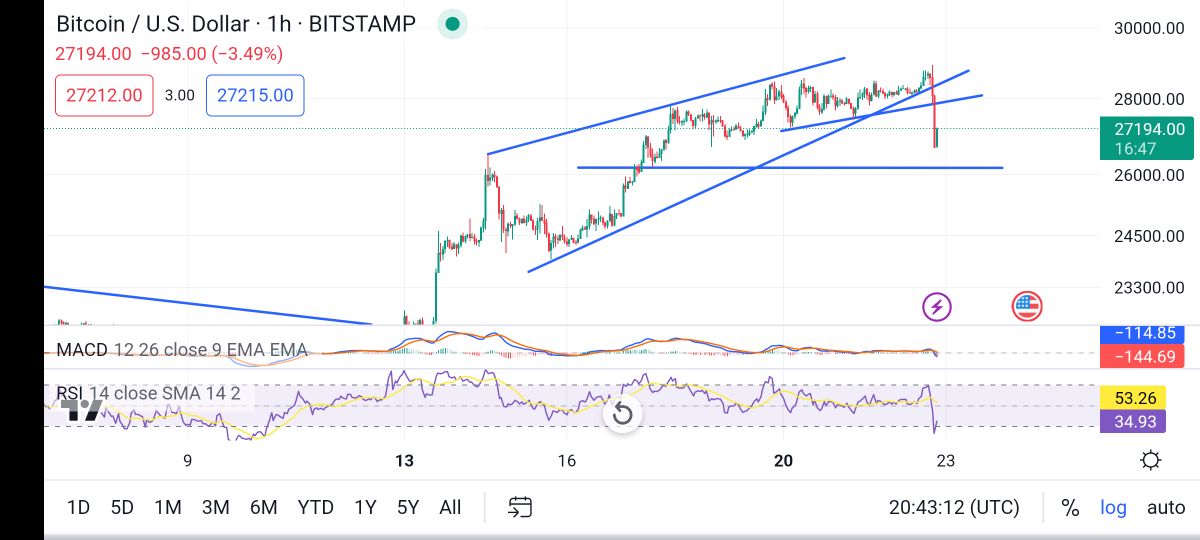
Task: Click the green market status dot icon
Action: pos(453,24)
